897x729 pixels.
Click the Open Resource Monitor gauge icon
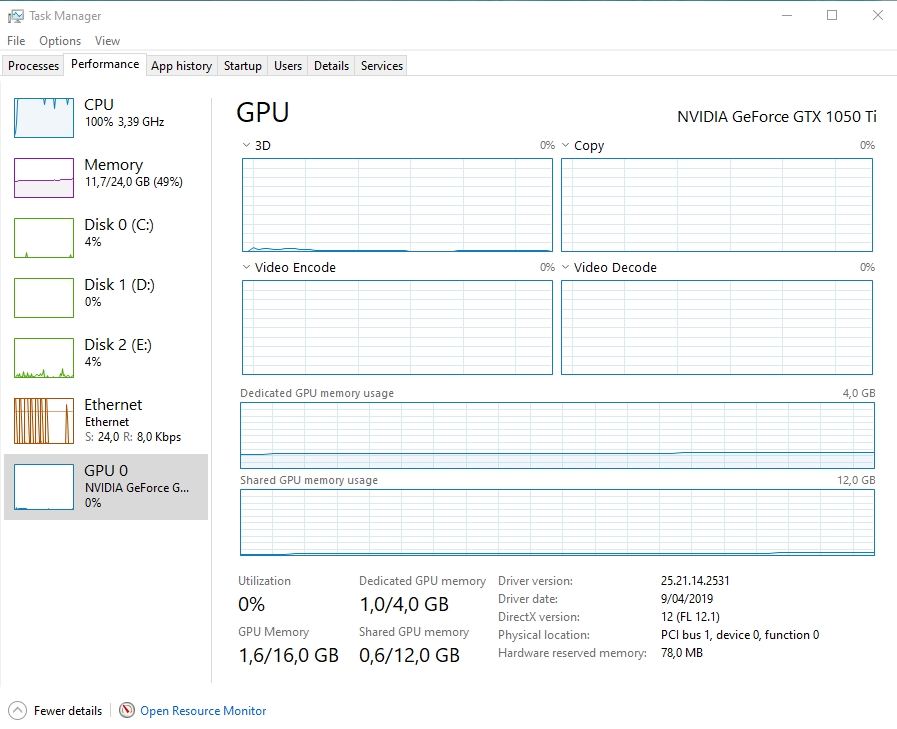pos(127,710)
